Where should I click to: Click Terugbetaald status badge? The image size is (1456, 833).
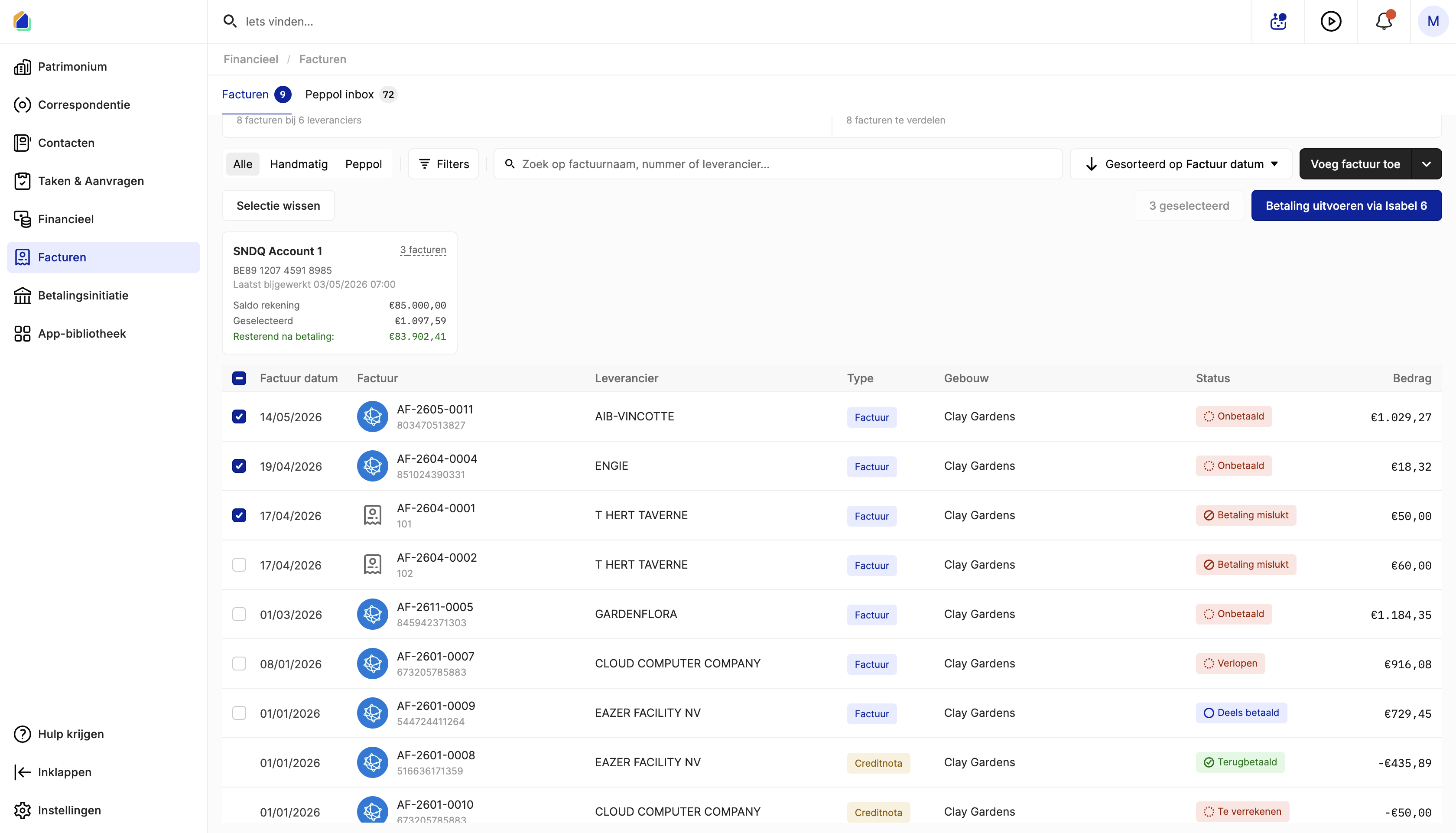click(x=1240, y=762)
